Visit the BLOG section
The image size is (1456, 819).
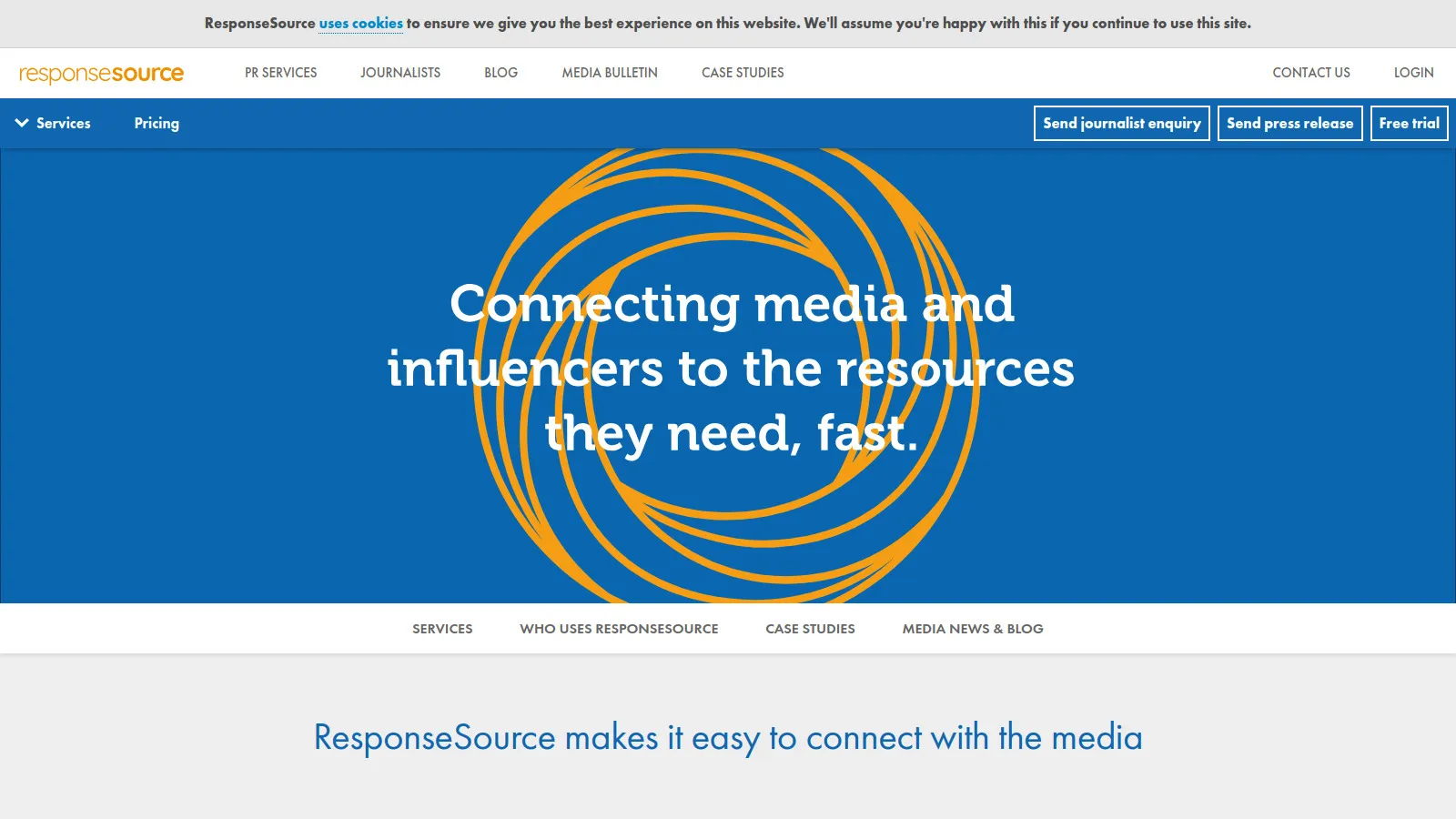pos(500,73)
